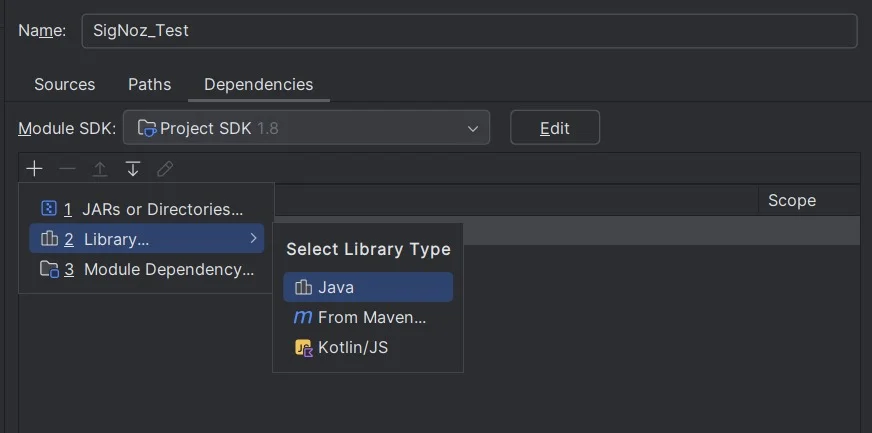
Task: Click the Module Dependency folder icon
Action: 49,270
